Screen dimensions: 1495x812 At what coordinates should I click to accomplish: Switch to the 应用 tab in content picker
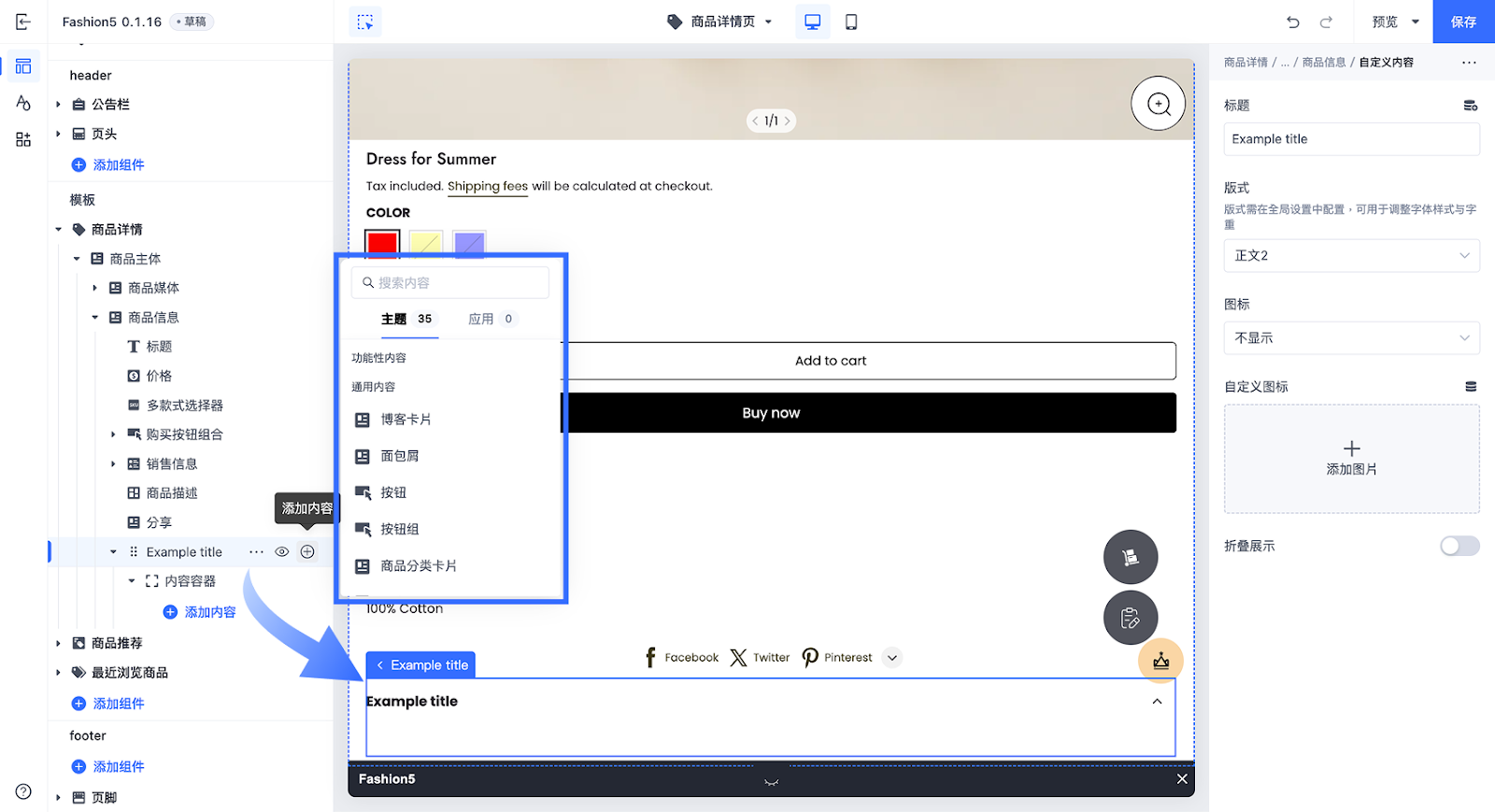point(491,320)
